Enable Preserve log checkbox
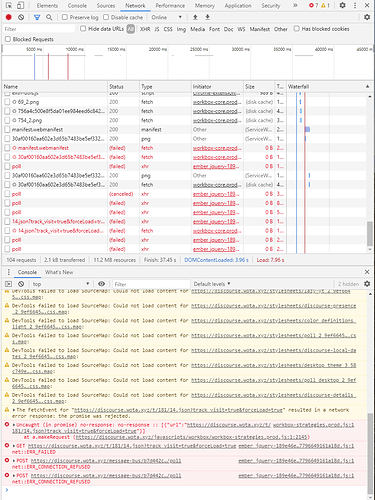The image size is (375, 500). [x=65, y=17]
